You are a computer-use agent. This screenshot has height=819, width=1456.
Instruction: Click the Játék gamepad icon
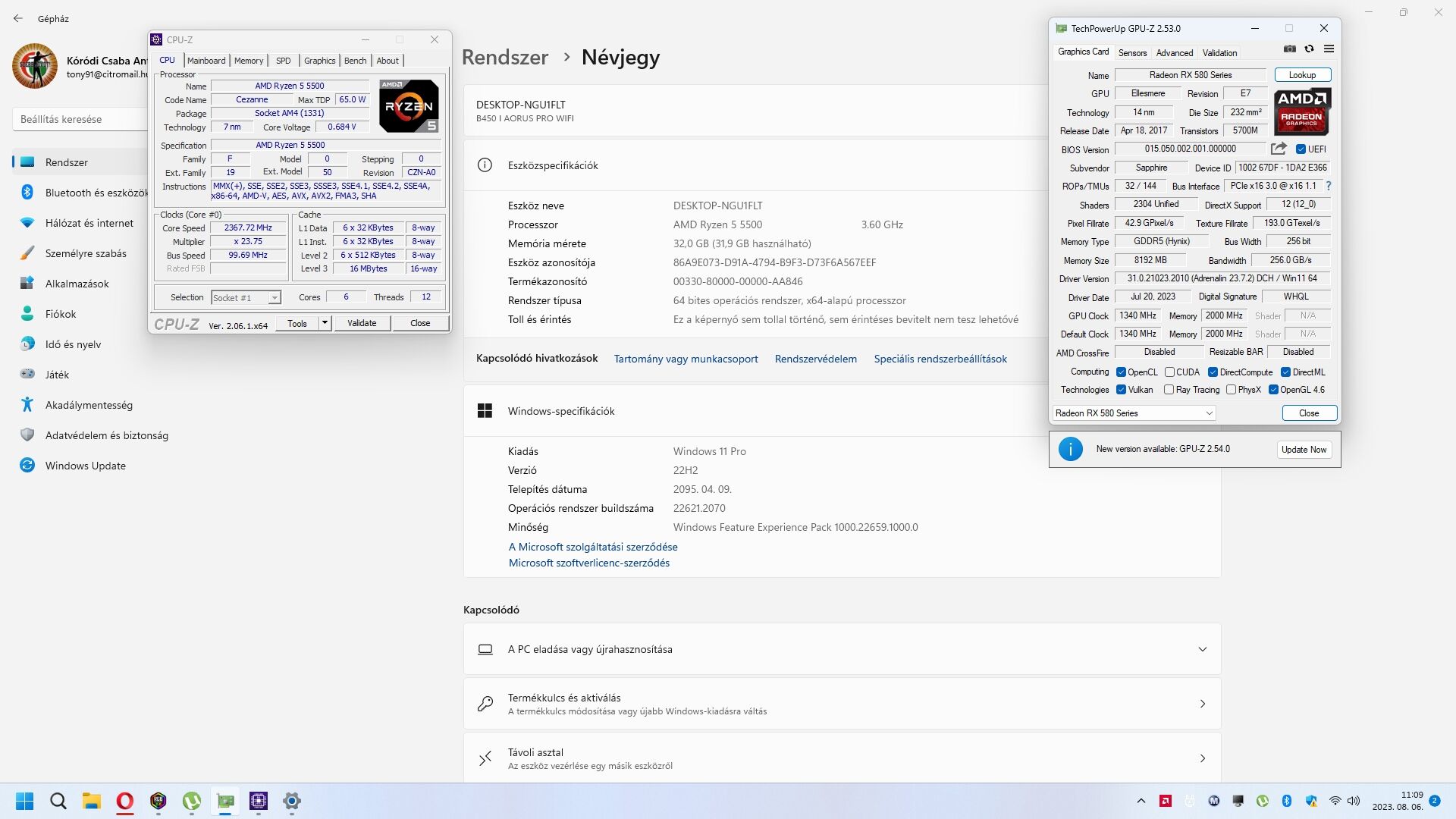[x=27, y=375]
